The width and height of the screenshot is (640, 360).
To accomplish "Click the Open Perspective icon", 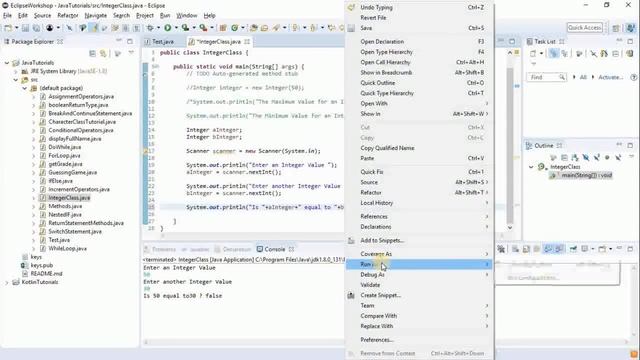I will click(x=616, y=28).
